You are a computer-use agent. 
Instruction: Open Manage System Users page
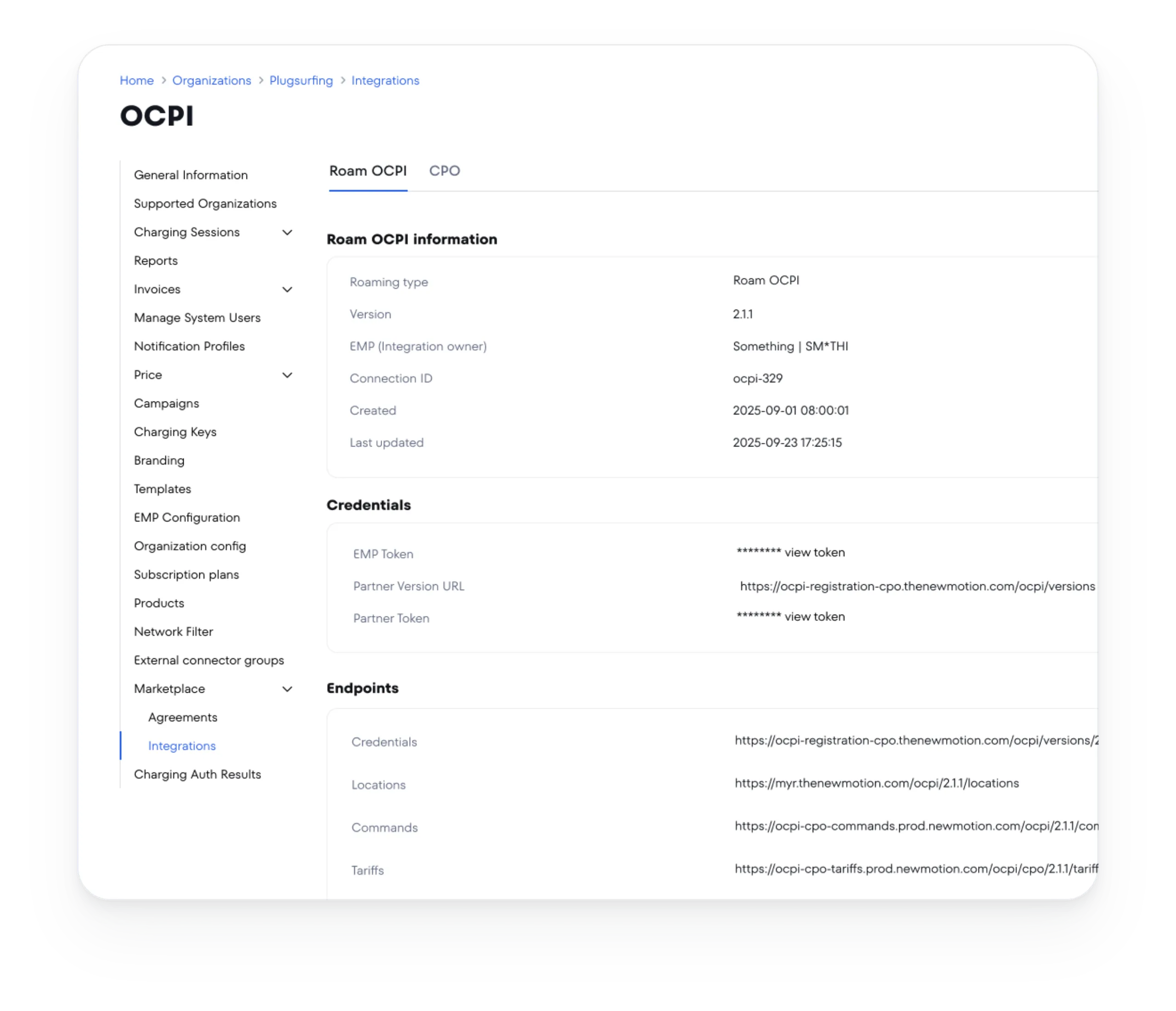[197, 318]
